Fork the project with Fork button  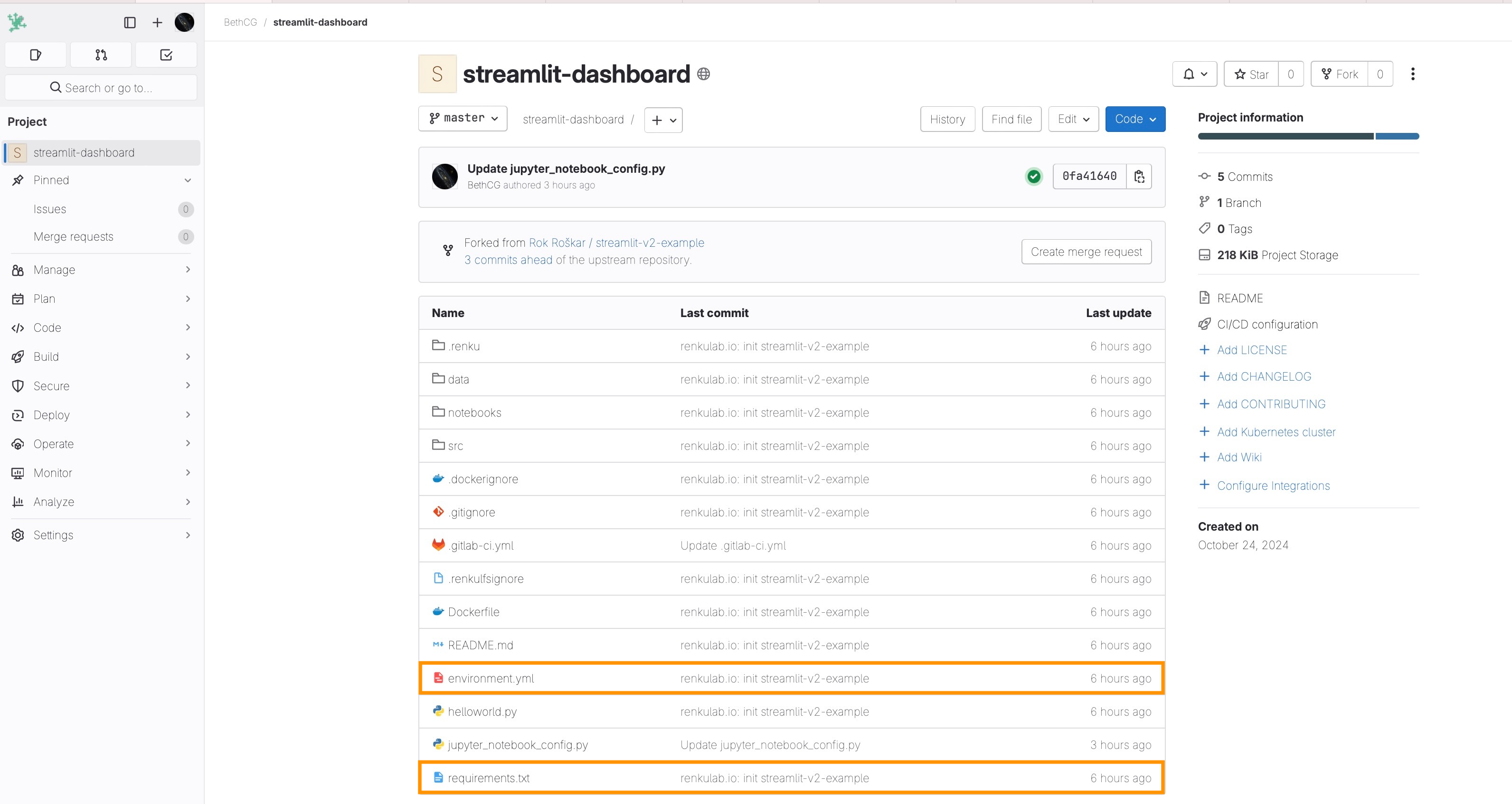[x=1340, y=74]
